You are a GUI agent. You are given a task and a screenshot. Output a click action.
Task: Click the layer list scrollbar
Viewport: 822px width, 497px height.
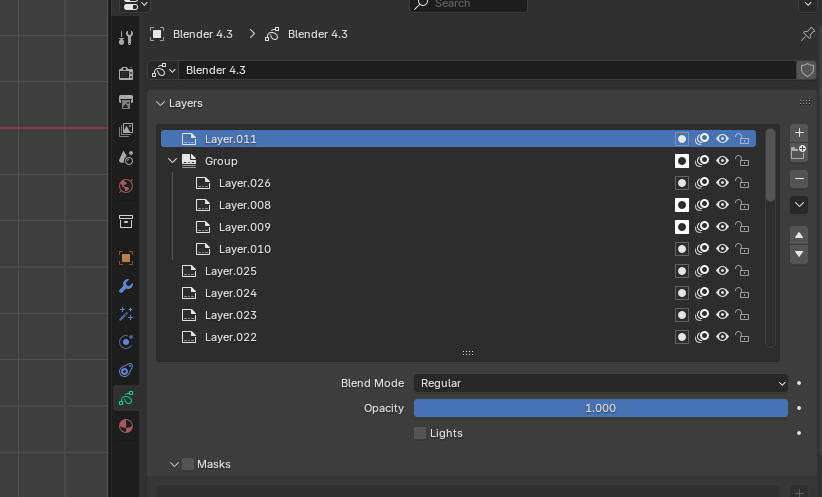[770, 165]
